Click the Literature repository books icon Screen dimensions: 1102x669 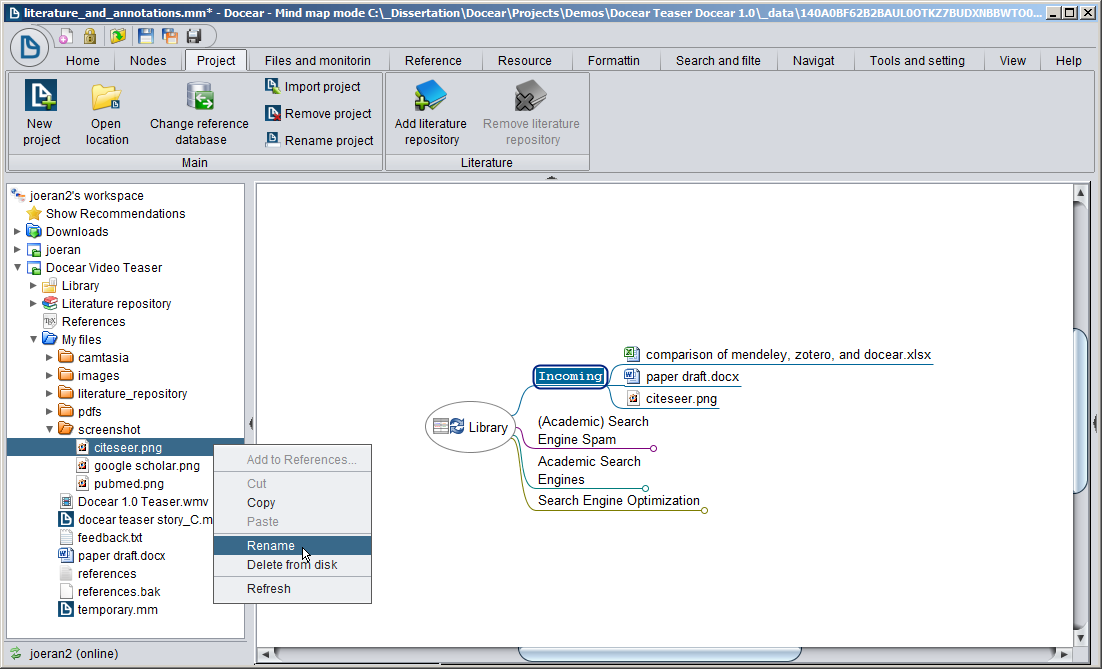[x=50, y=304]
